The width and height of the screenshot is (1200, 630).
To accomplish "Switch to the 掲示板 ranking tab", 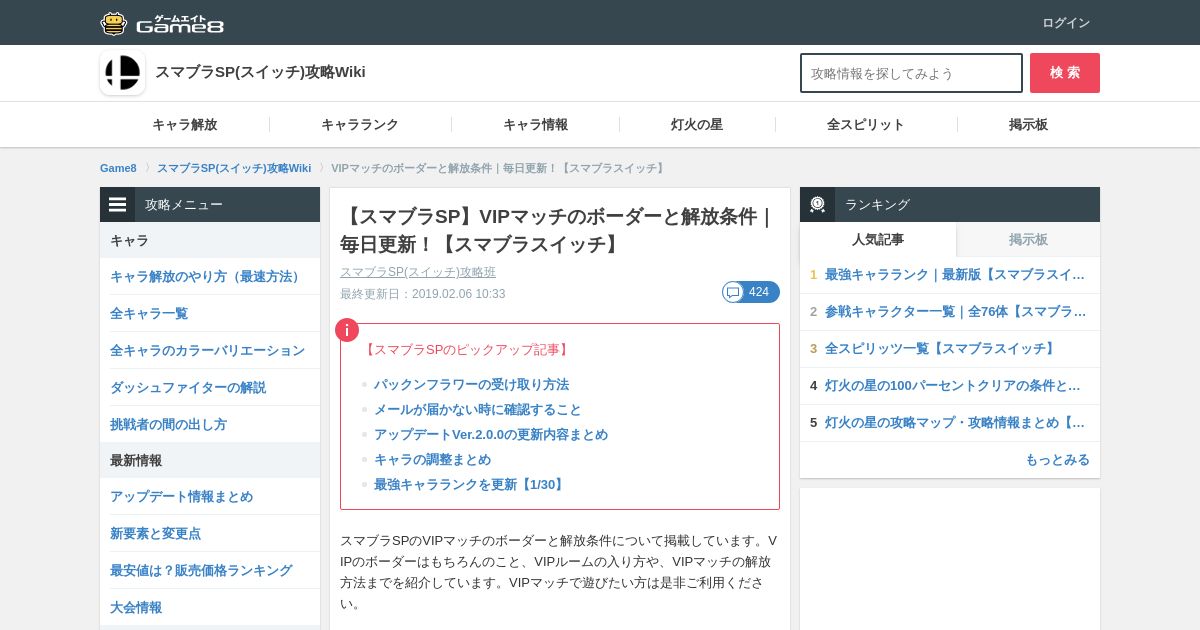I will (x=1028, y=240).
